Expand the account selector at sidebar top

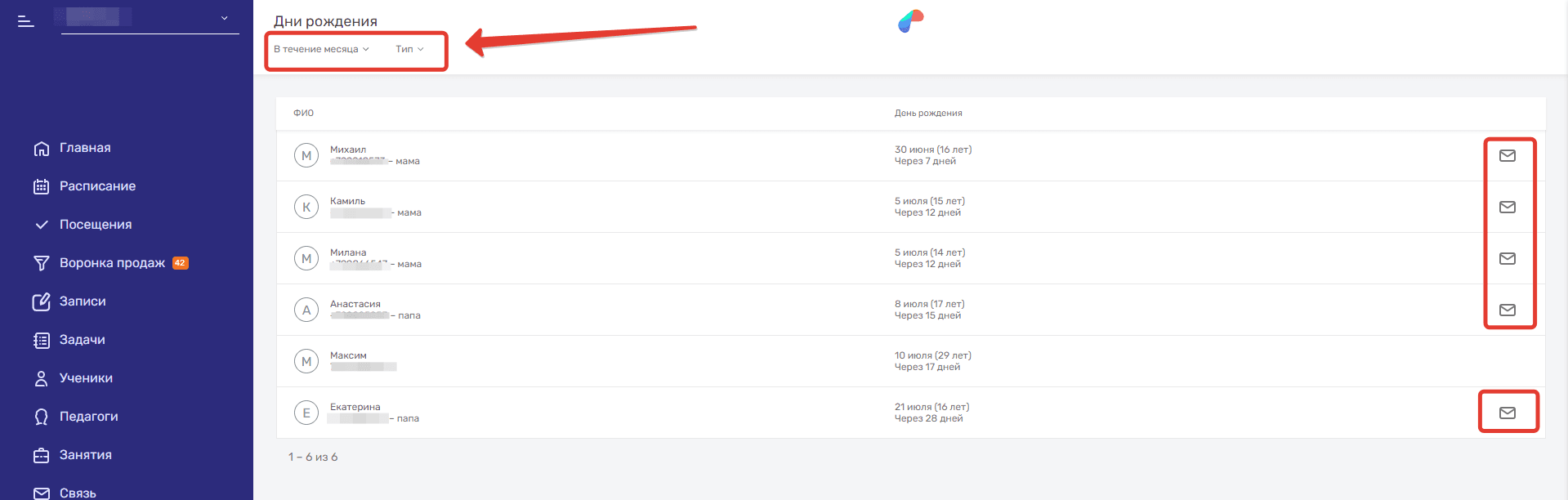[225, 18]
